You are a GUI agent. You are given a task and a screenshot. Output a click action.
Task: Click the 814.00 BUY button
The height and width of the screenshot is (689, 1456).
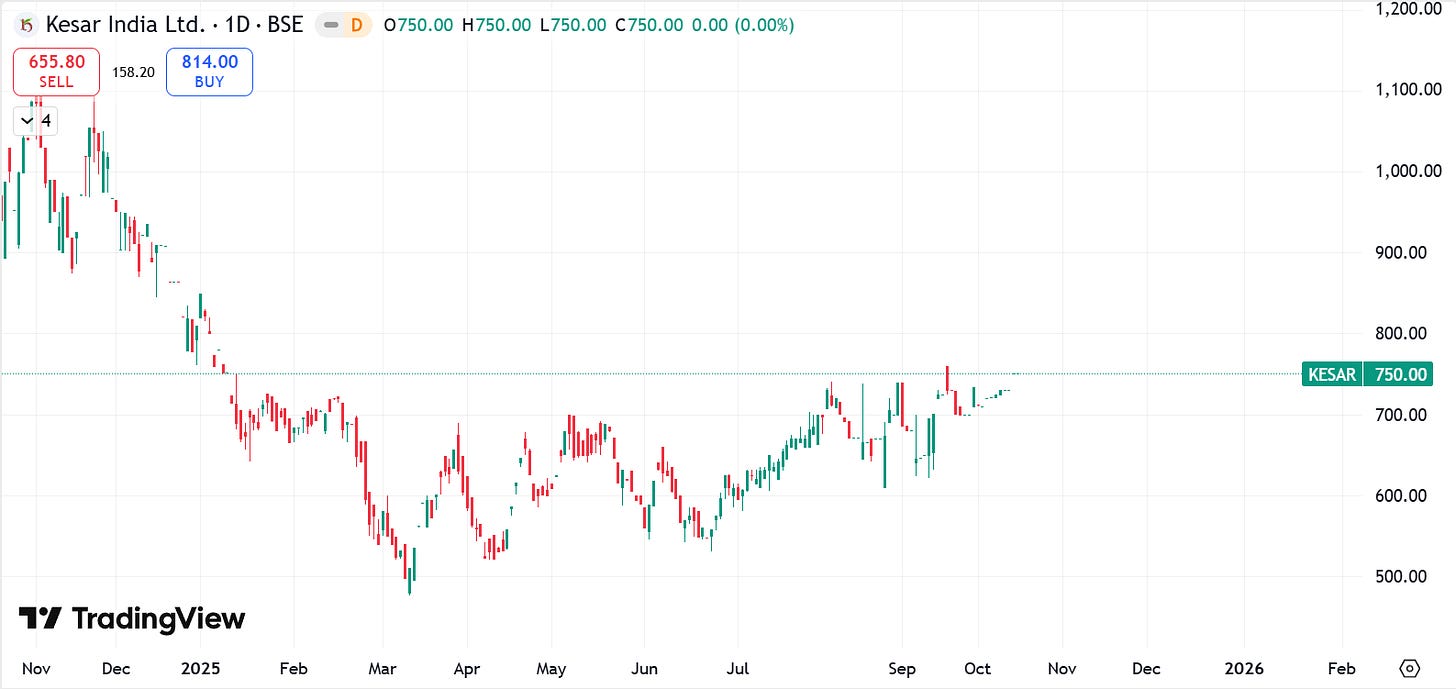[x=209, y=72]
